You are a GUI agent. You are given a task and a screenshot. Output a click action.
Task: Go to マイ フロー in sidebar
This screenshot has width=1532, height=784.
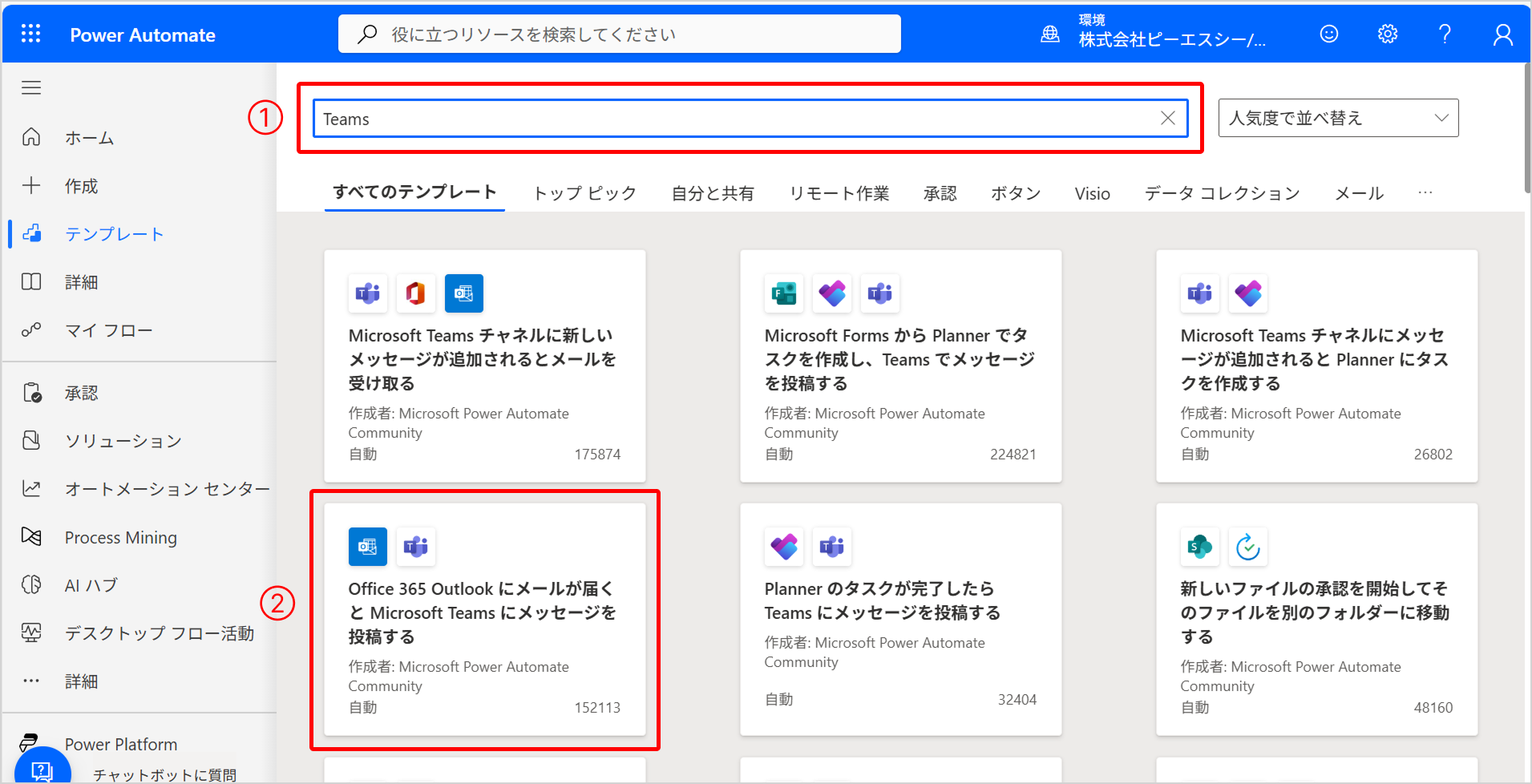(x=108, y=330)
